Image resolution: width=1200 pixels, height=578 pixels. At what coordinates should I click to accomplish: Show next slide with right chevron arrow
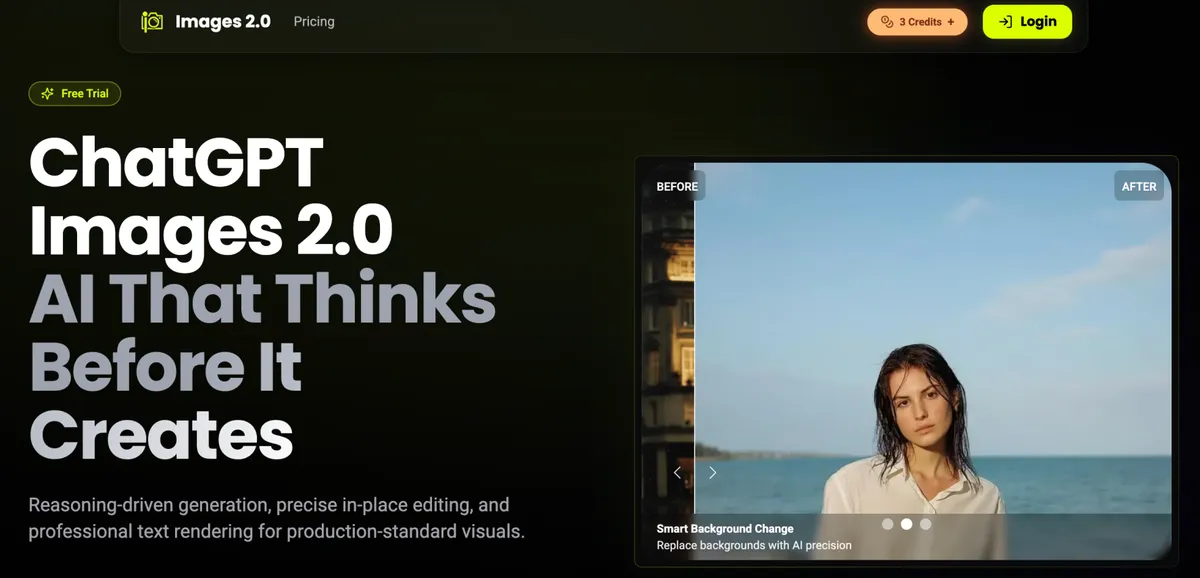click(x=713, y=473)
